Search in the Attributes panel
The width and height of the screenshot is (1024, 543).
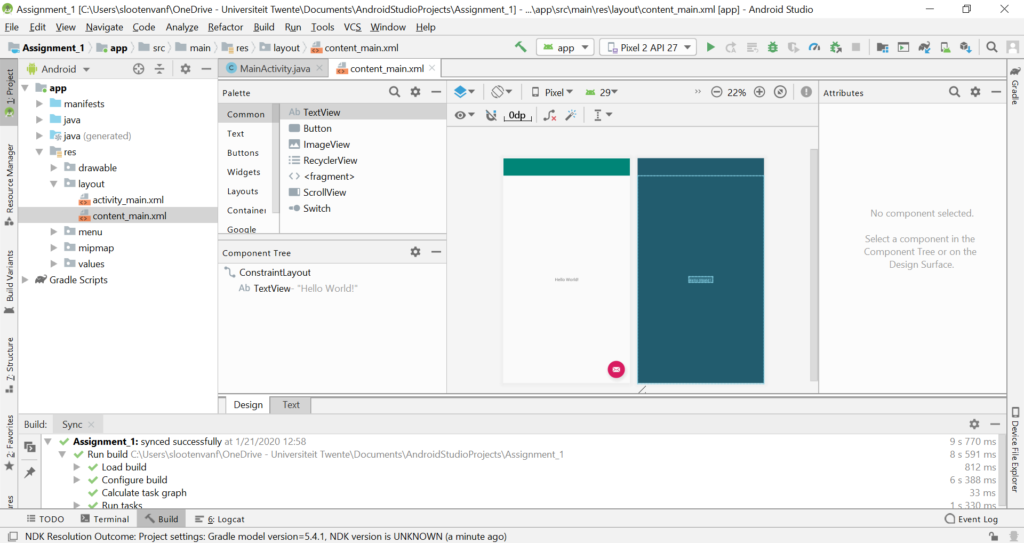(x=955, y=92)
